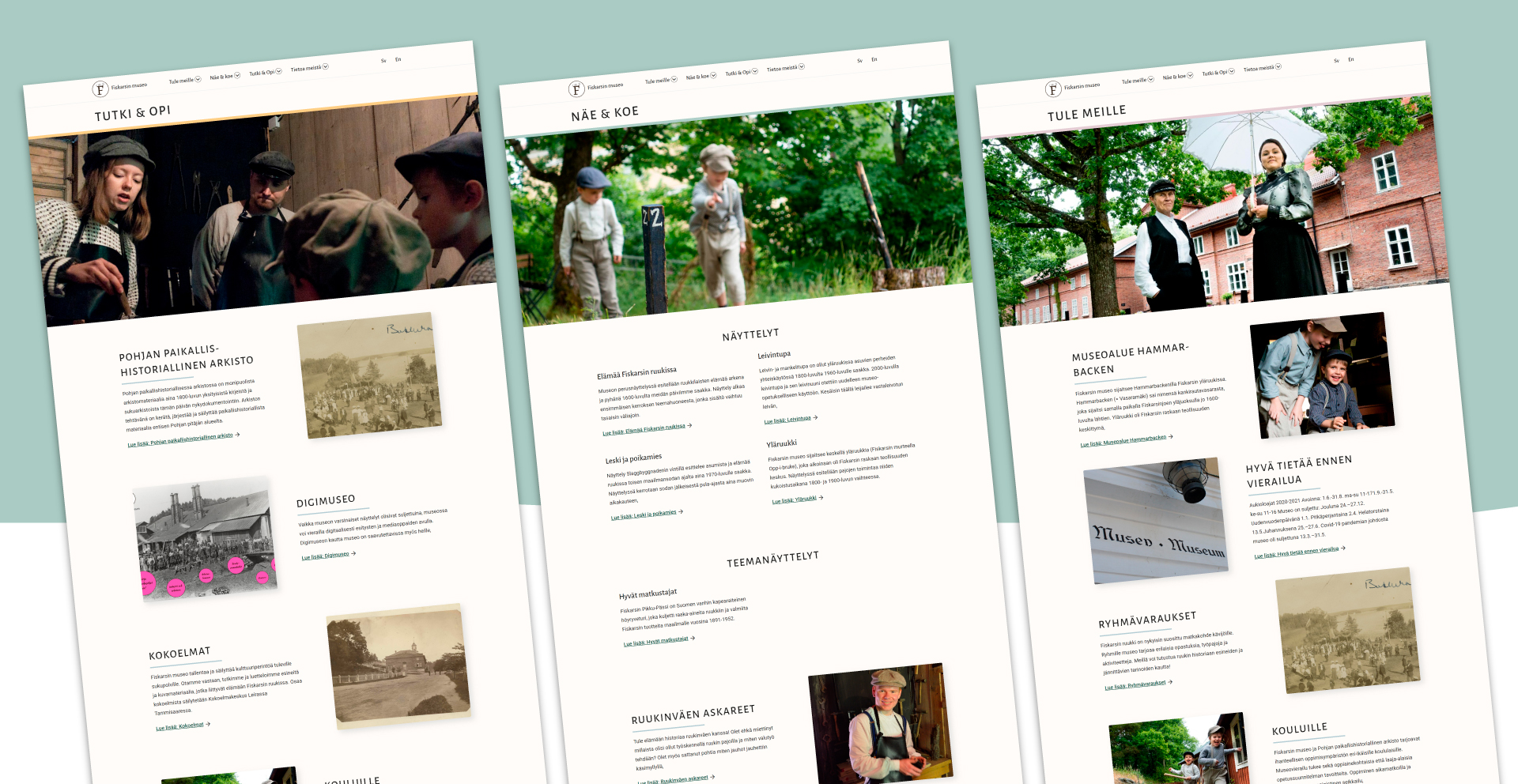Switch language to En on Näe & Koe page
Image resolution: width=1518 pixels, height=784 pixels.
tap(874, 59)
